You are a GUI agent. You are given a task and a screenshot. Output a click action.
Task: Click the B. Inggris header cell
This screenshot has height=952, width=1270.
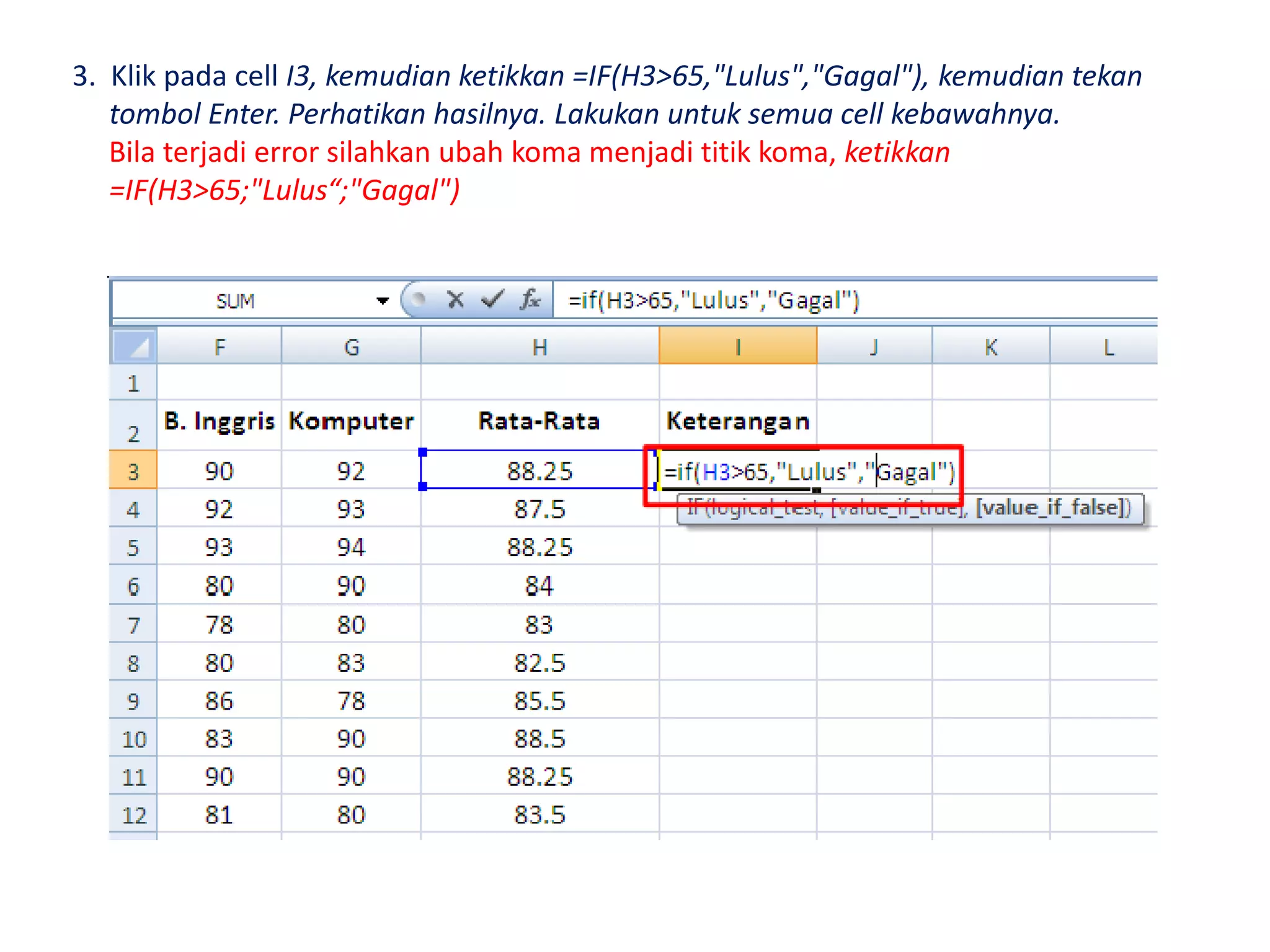220,421
